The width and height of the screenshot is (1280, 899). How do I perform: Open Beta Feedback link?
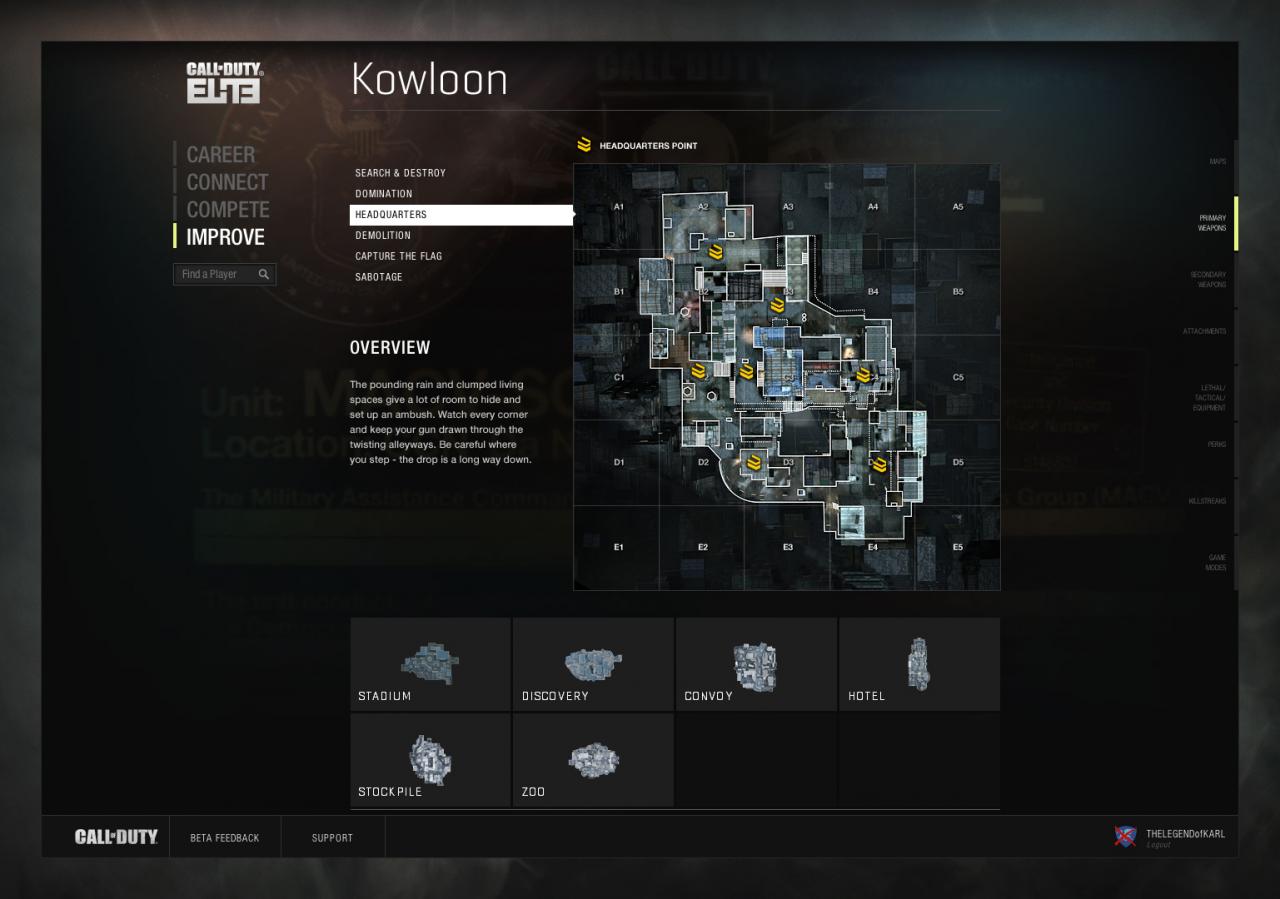[x=225, y=838]
